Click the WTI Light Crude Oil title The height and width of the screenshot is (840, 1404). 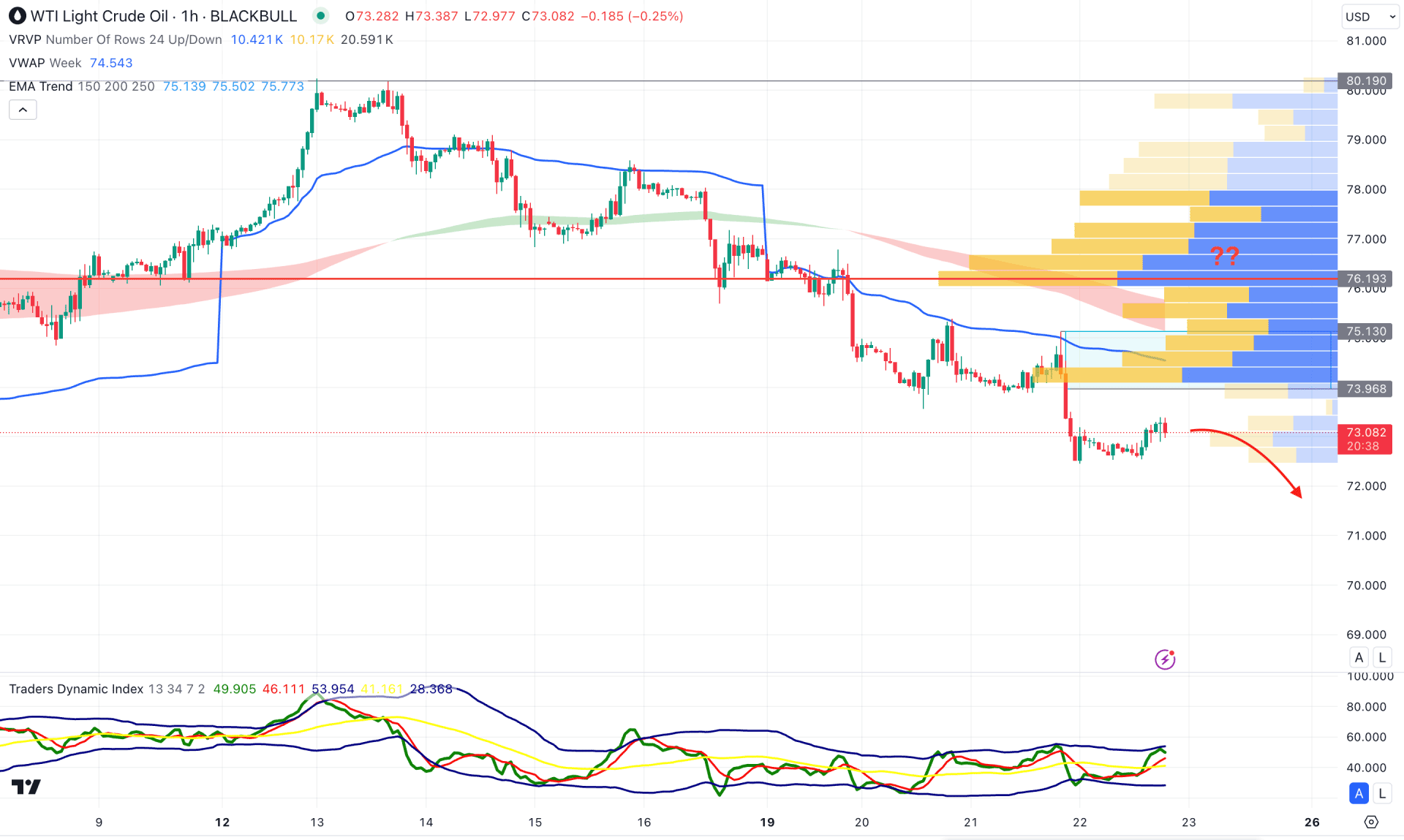[99, 16]
